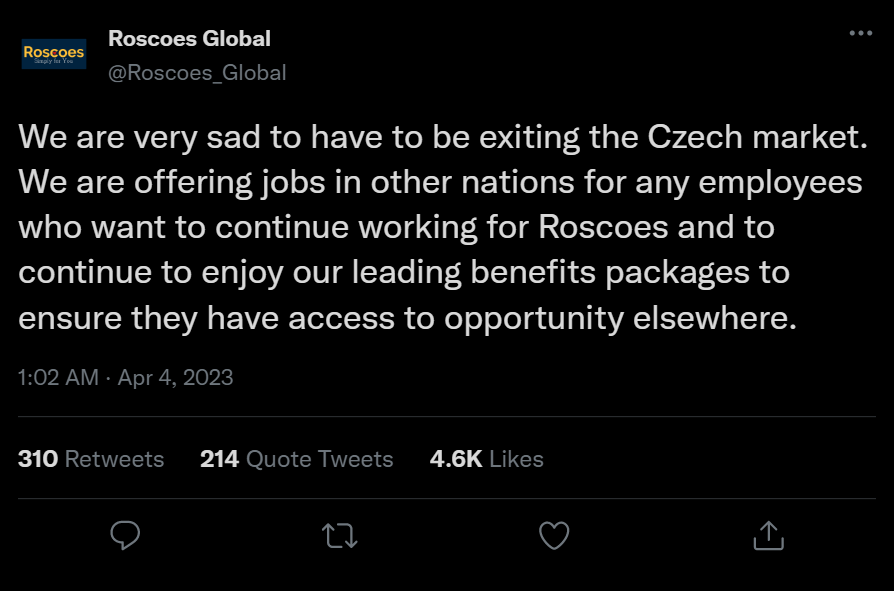Expand options with the three-dot menu

click(861, 32)
